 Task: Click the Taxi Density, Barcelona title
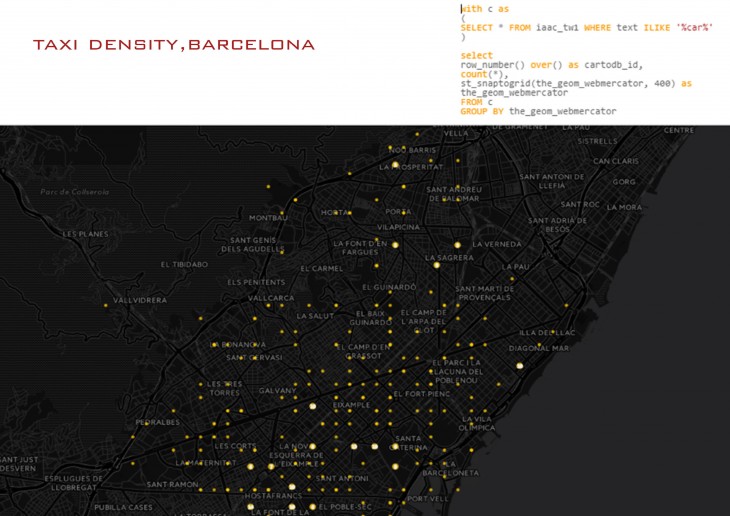(174, 45)
